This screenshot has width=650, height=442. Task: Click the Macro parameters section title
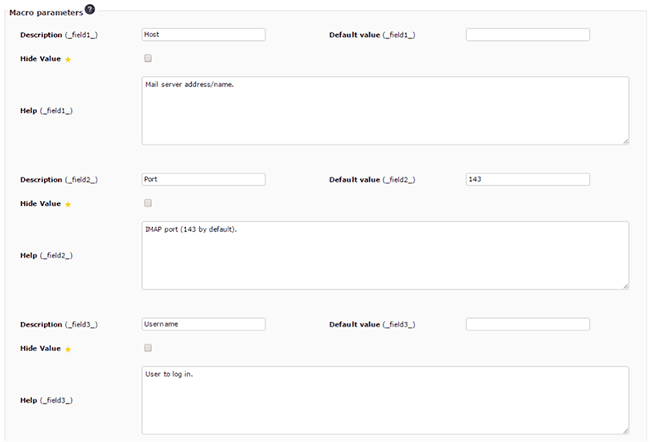(x=46, y=13)
